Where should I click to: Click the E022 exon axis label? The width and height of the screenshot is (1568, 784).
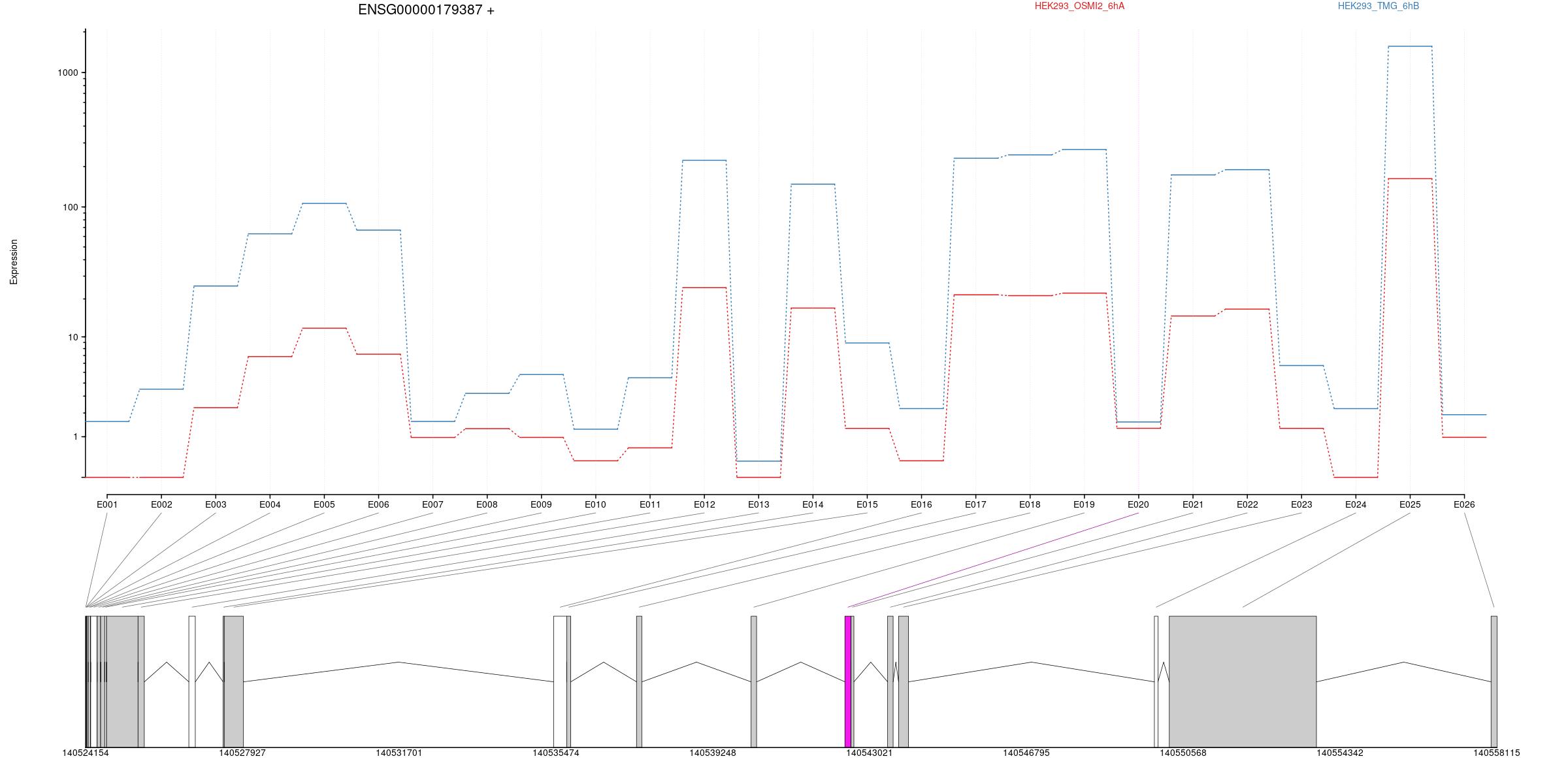point(1247,504)
